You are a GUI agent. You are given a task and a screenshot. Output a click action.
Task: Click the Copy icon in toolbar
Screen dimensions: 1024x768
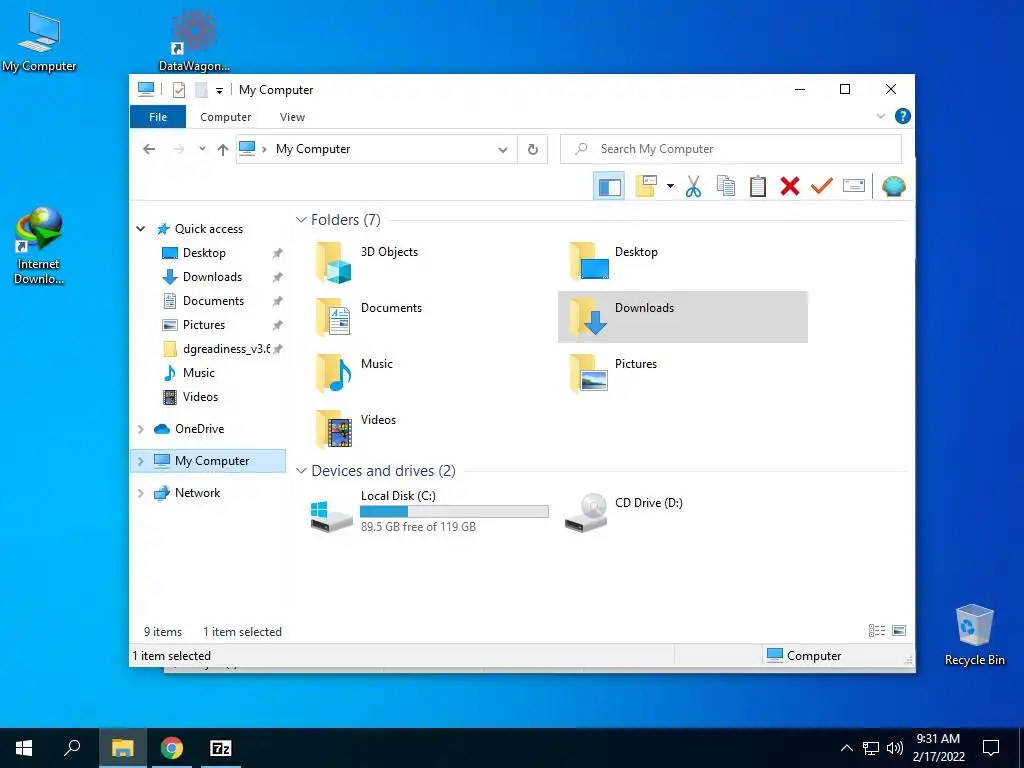click(726, 186)
